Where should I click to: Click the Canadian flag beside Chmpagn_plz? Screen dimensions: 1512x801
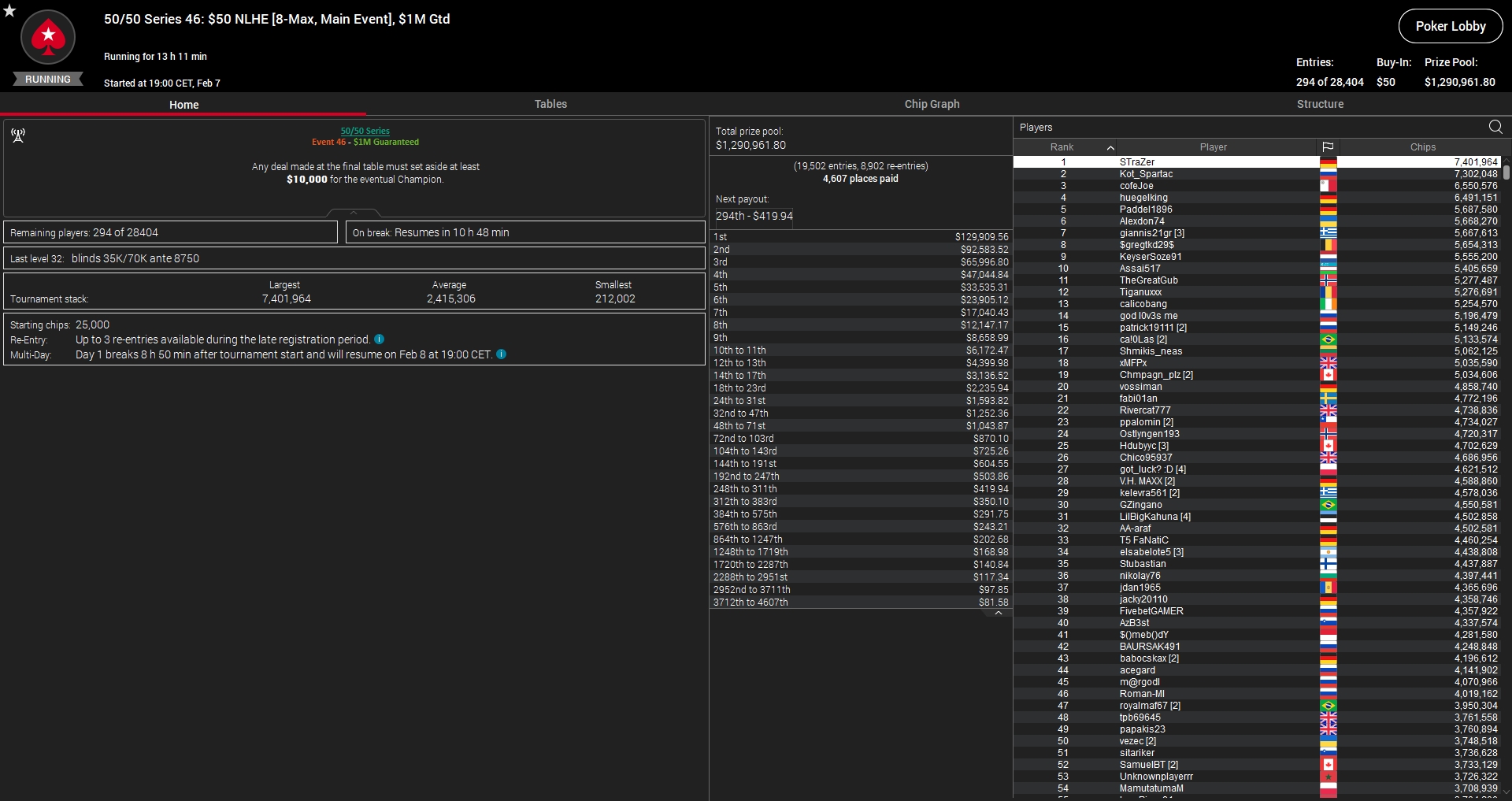1328,375
